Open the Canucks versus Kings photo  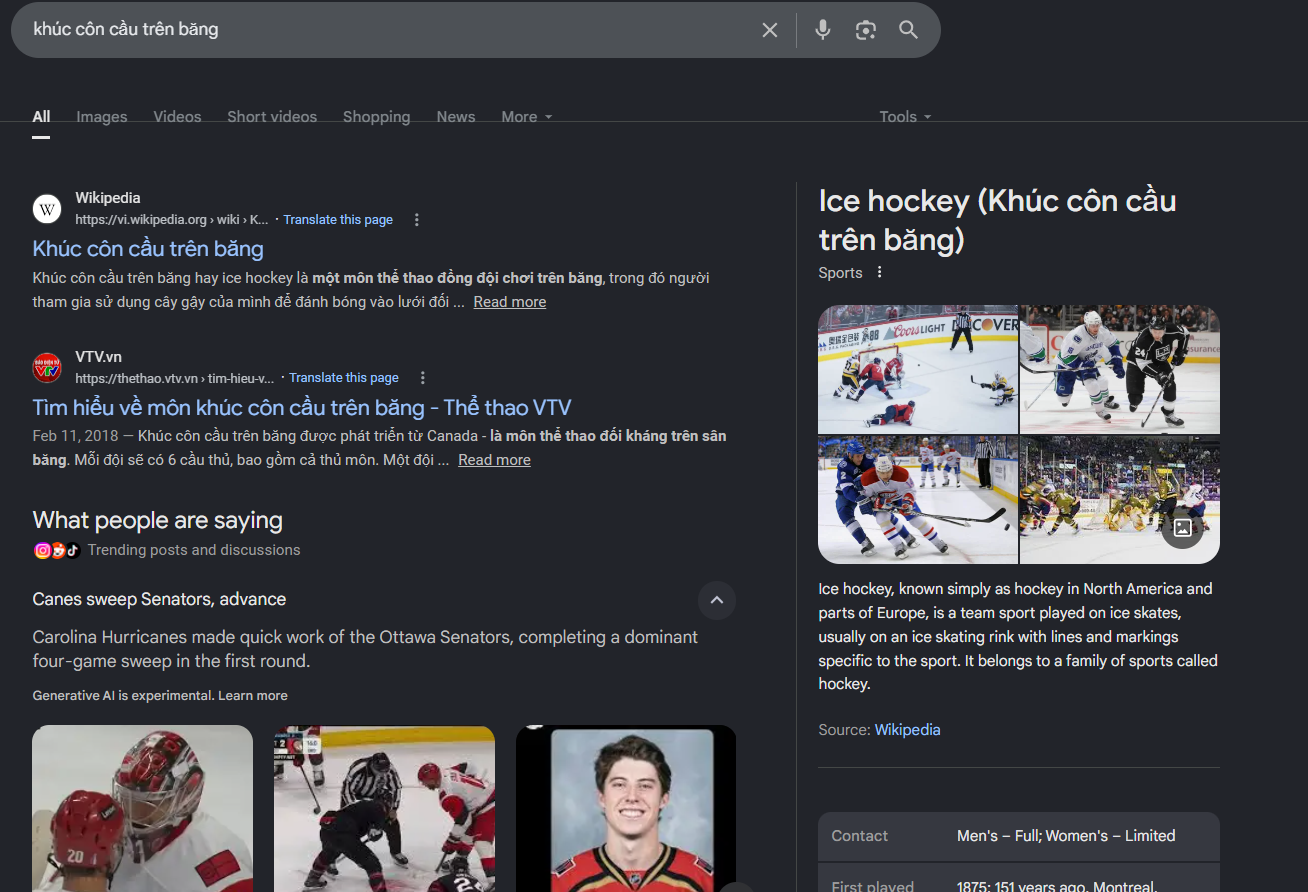coord(1120,369)
